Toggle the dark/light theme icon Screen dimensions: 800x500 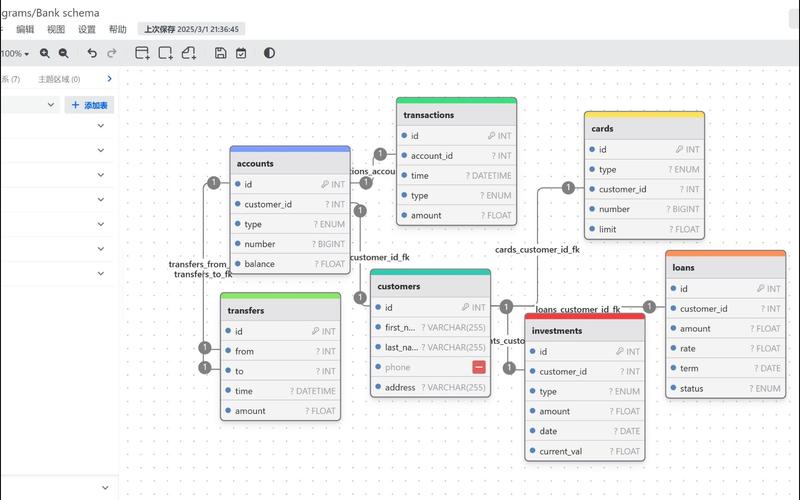tap(269, 53)
